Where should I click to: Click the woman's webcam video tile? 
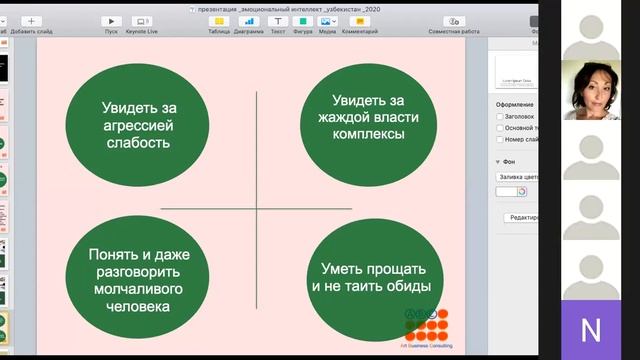click(x=591, y=90)
